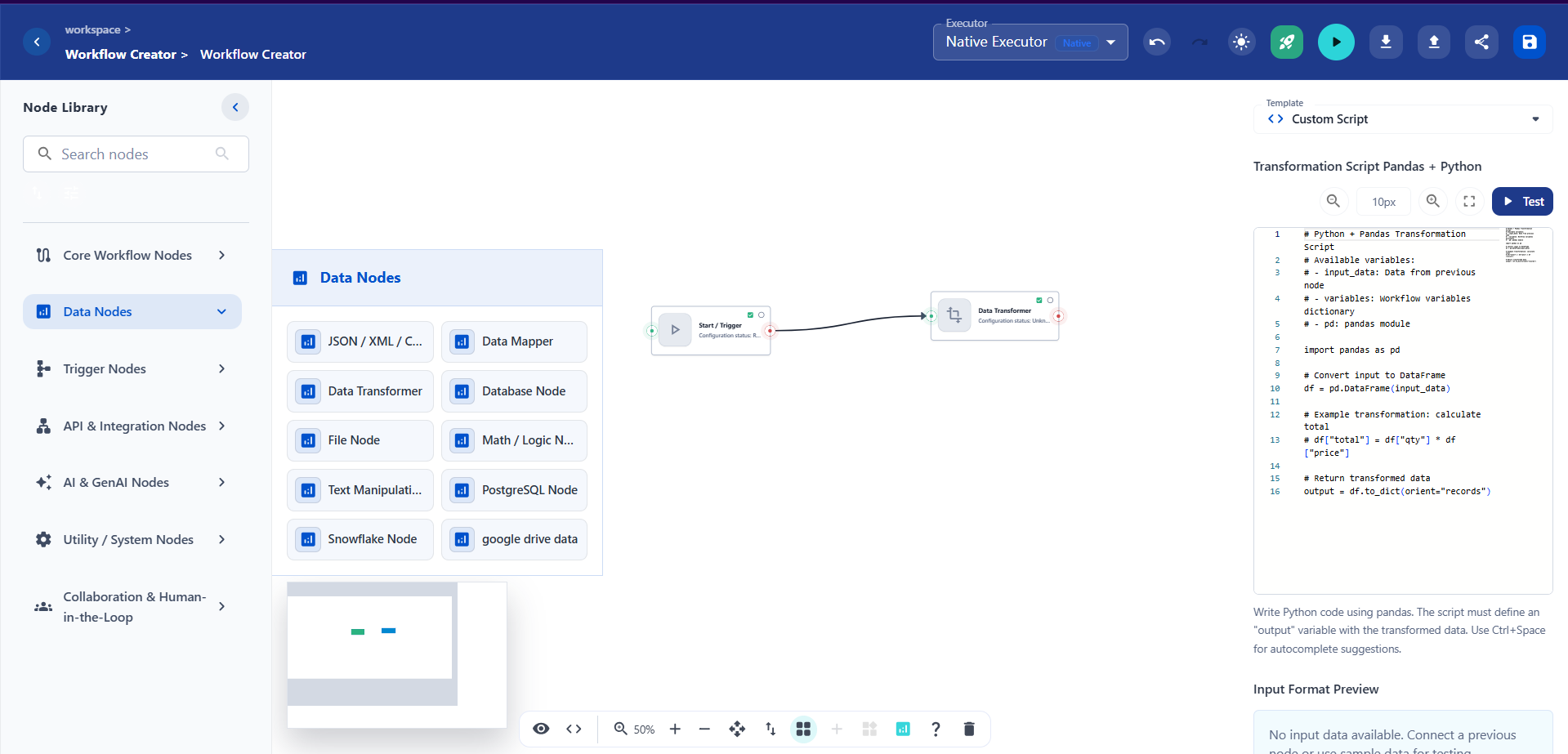This screenshot has width=1568, height=754.
Task: Share the workflow via the share icon
Action: click(x=1481, y=42)
